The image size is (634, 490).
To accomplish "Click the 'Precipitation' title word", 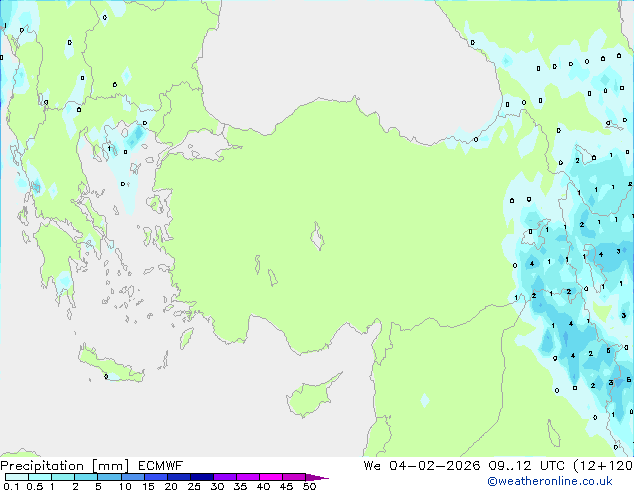I will click(x=42, y=466).
